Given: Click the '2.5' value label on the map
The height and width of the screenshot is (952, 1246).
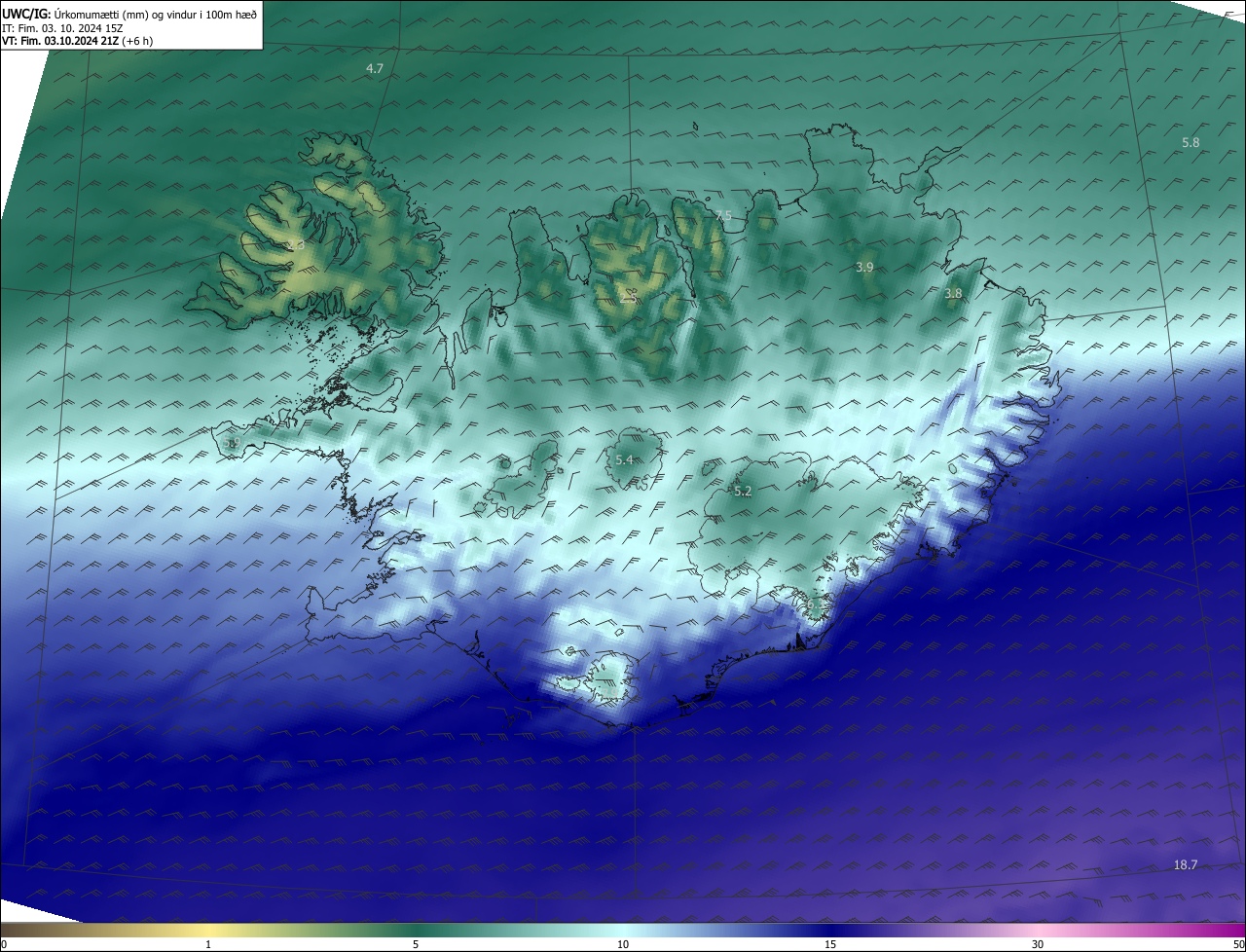Looking at the screenshot, I should [x=629, y=298].
